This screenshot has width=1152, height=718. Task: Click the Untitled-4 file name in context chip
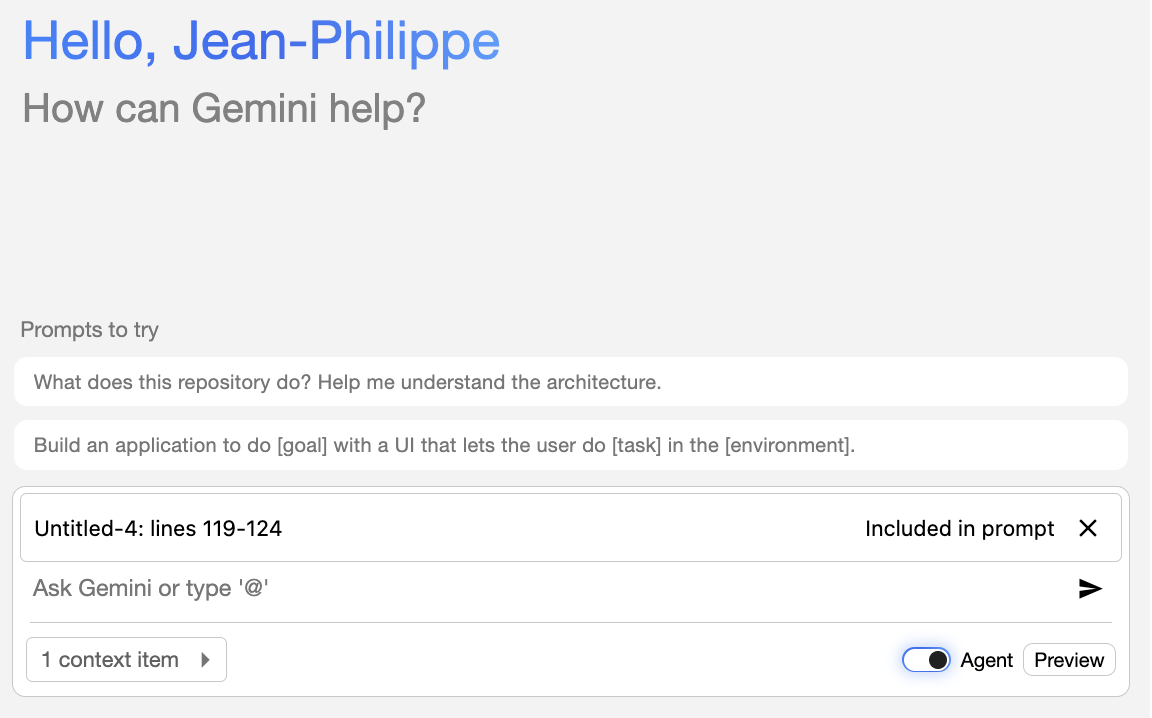tap(86, 528)
